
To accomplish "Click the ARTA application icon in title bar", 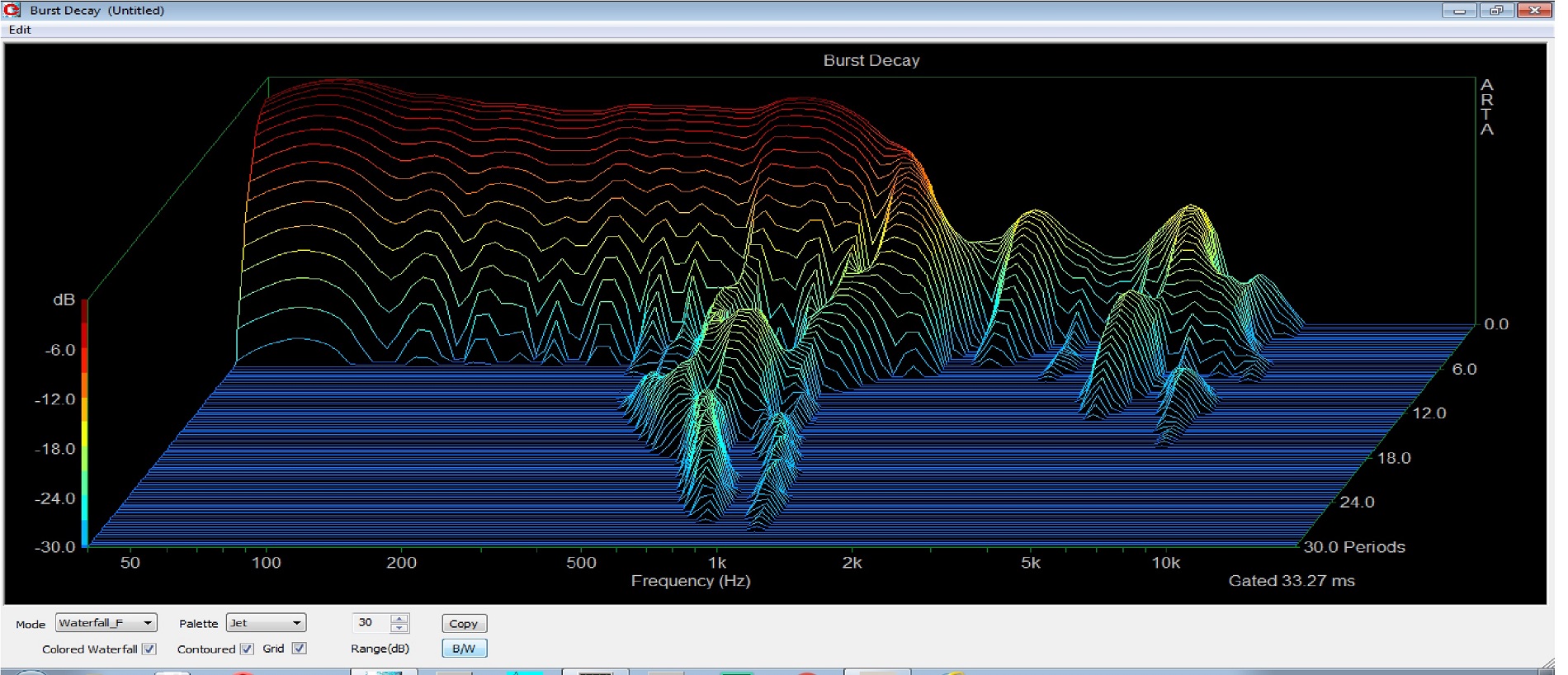I will (x=12, y=10).
